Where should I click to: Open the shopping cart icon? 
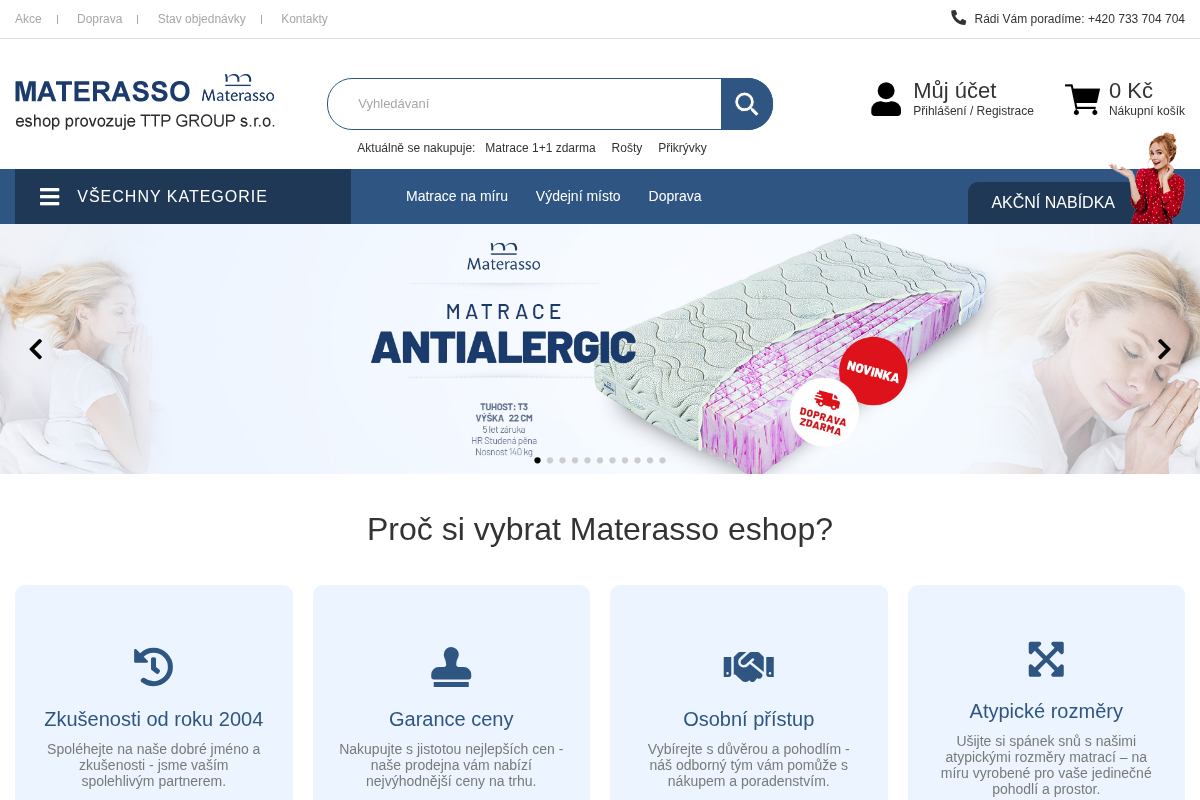[x=1082, y=100]
